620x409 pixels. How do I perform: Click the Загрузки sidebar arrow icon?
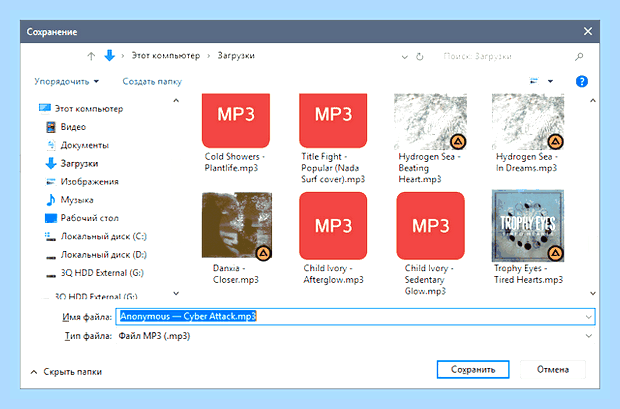pos(51,163)
